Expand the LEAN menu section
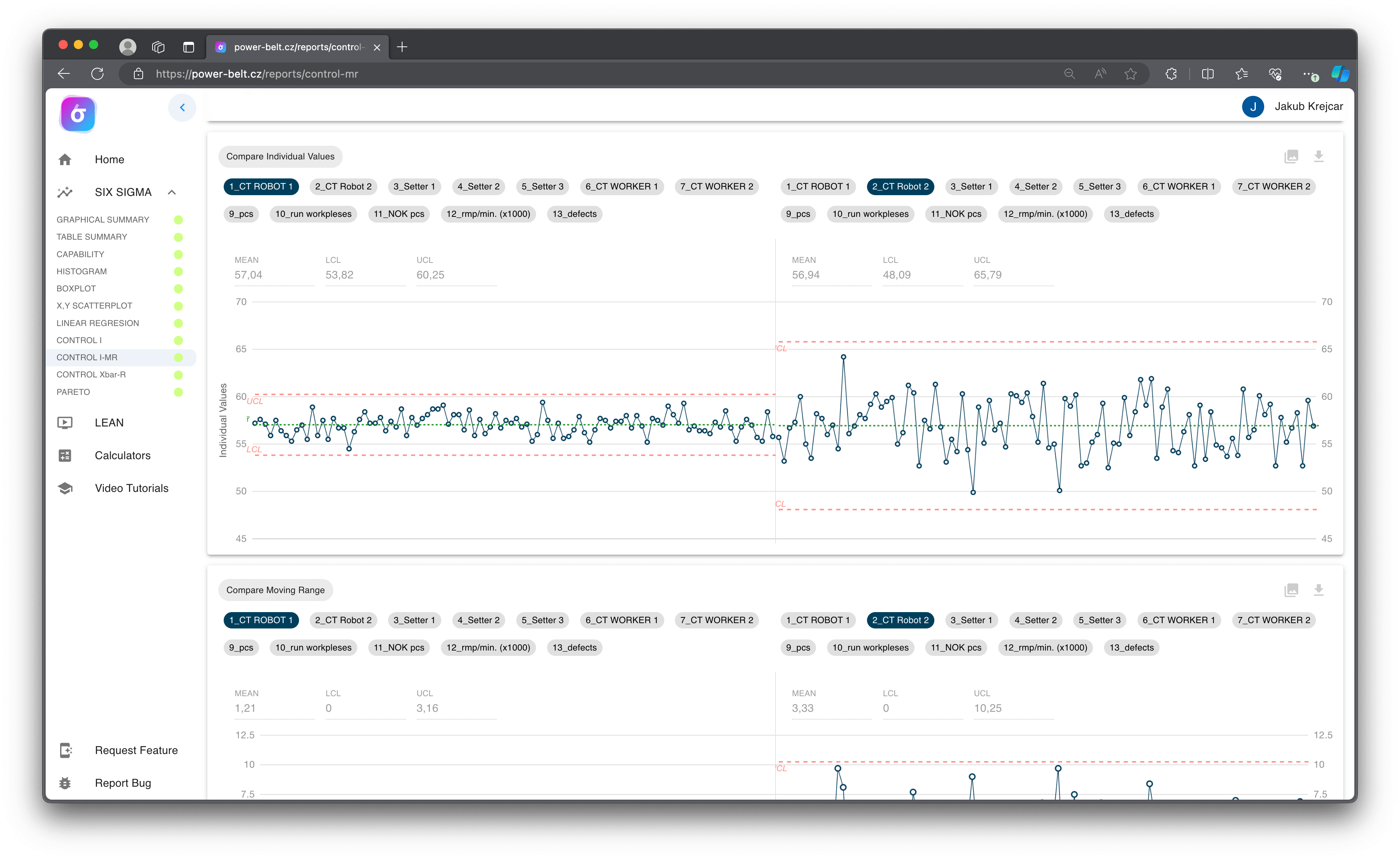 click(x=109, y=423)
